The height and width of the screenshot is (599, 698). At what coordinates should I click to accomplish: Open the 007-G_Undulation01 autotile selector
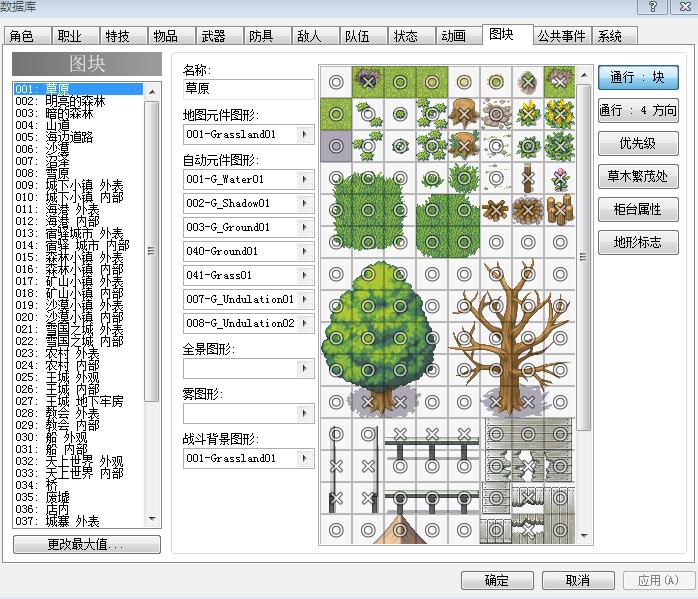click(305, 300)
